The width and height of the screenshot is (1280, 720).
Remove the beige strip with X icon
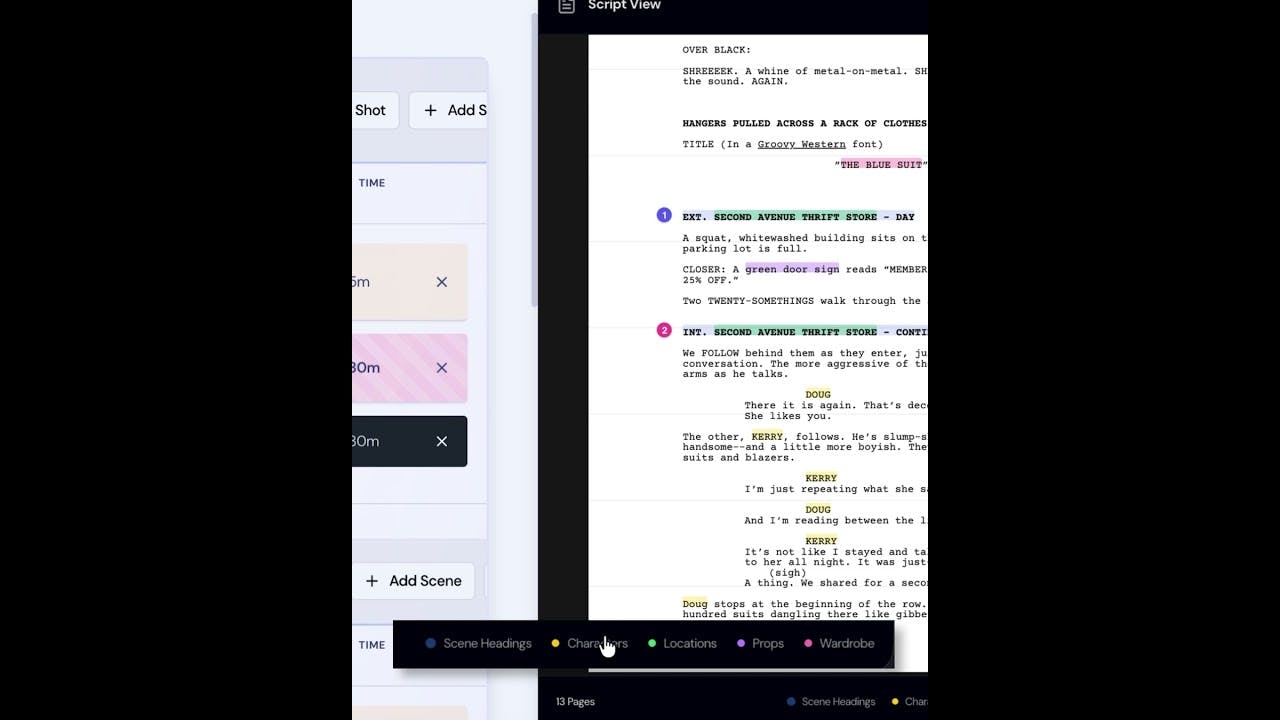441,282
